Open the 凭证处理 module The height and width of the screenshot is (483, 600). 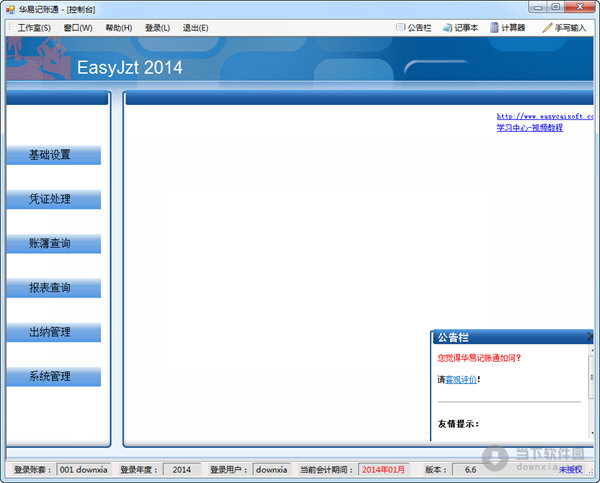[x=54, y=199]
